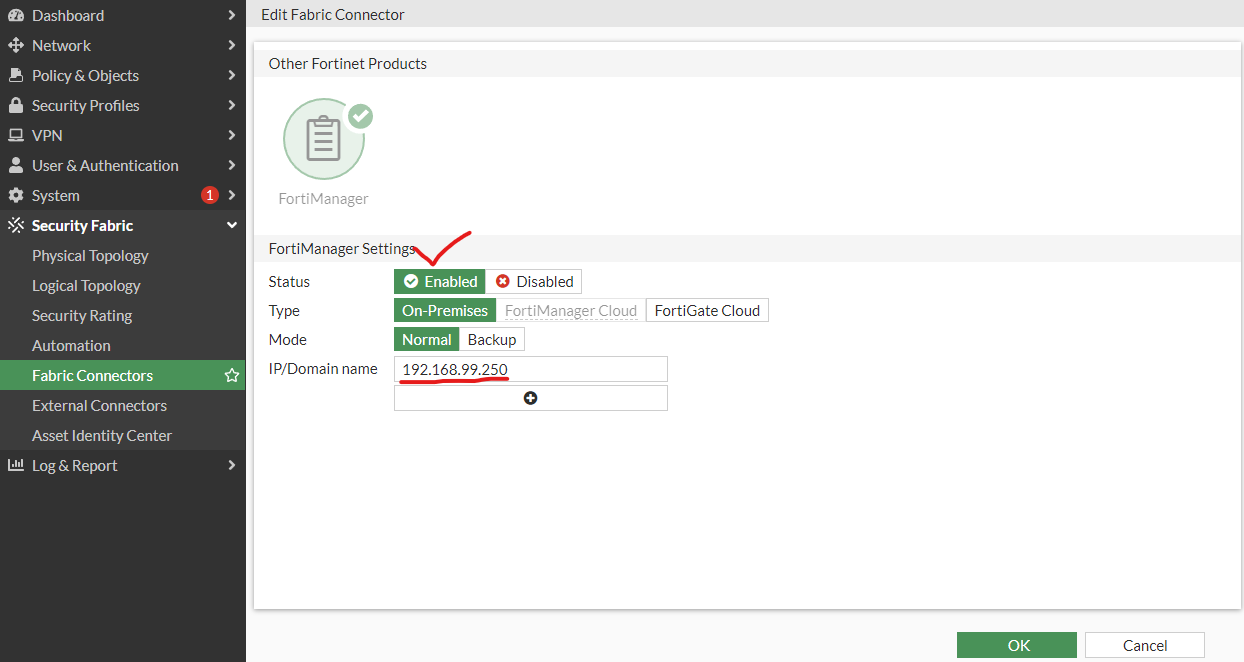Click the Policy & Objects icon

tap(16, 76)
